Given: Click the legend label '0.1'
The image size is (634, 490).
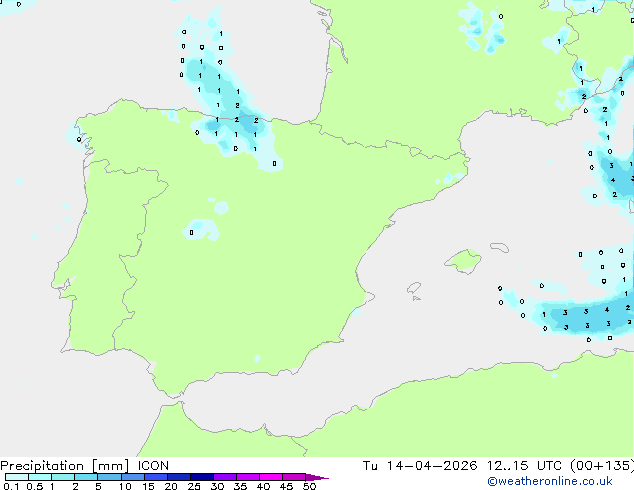Looking at the screenshot, I should [11, 486].
